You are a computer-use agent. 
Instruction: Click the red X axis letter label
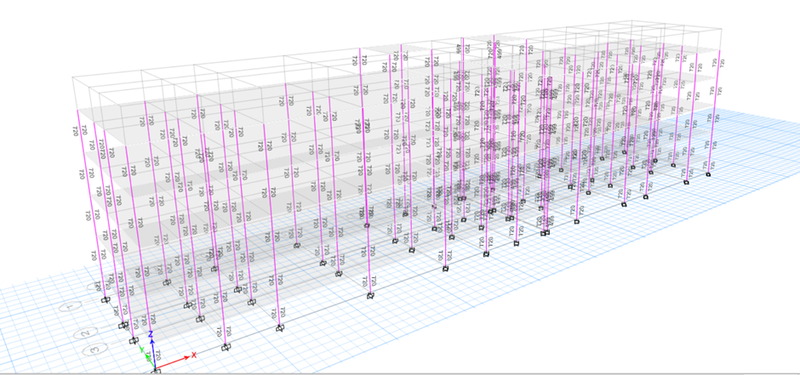point(194,355)
